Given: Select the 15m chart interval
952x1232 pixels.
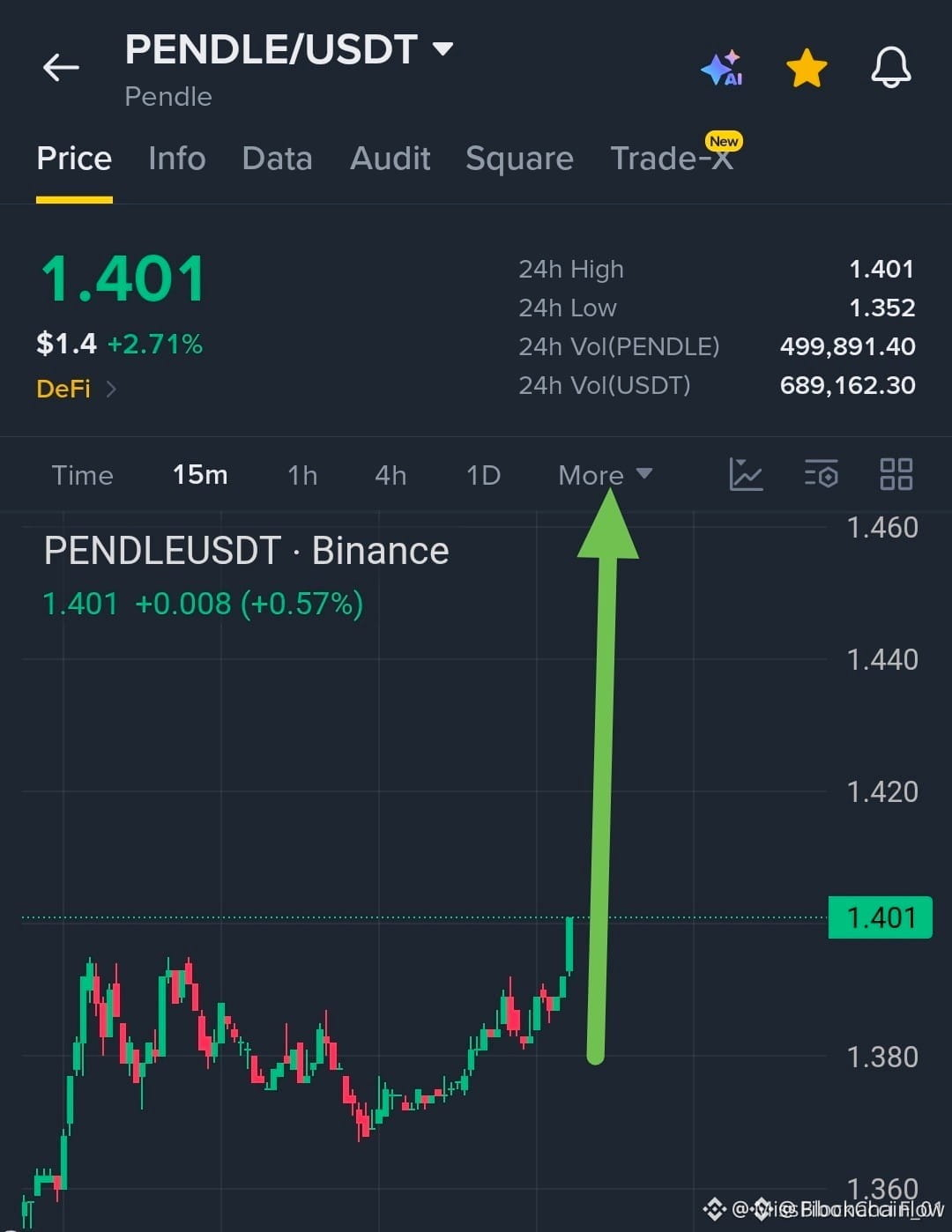Looking at the screenshot, I should (x=200, y=475).
